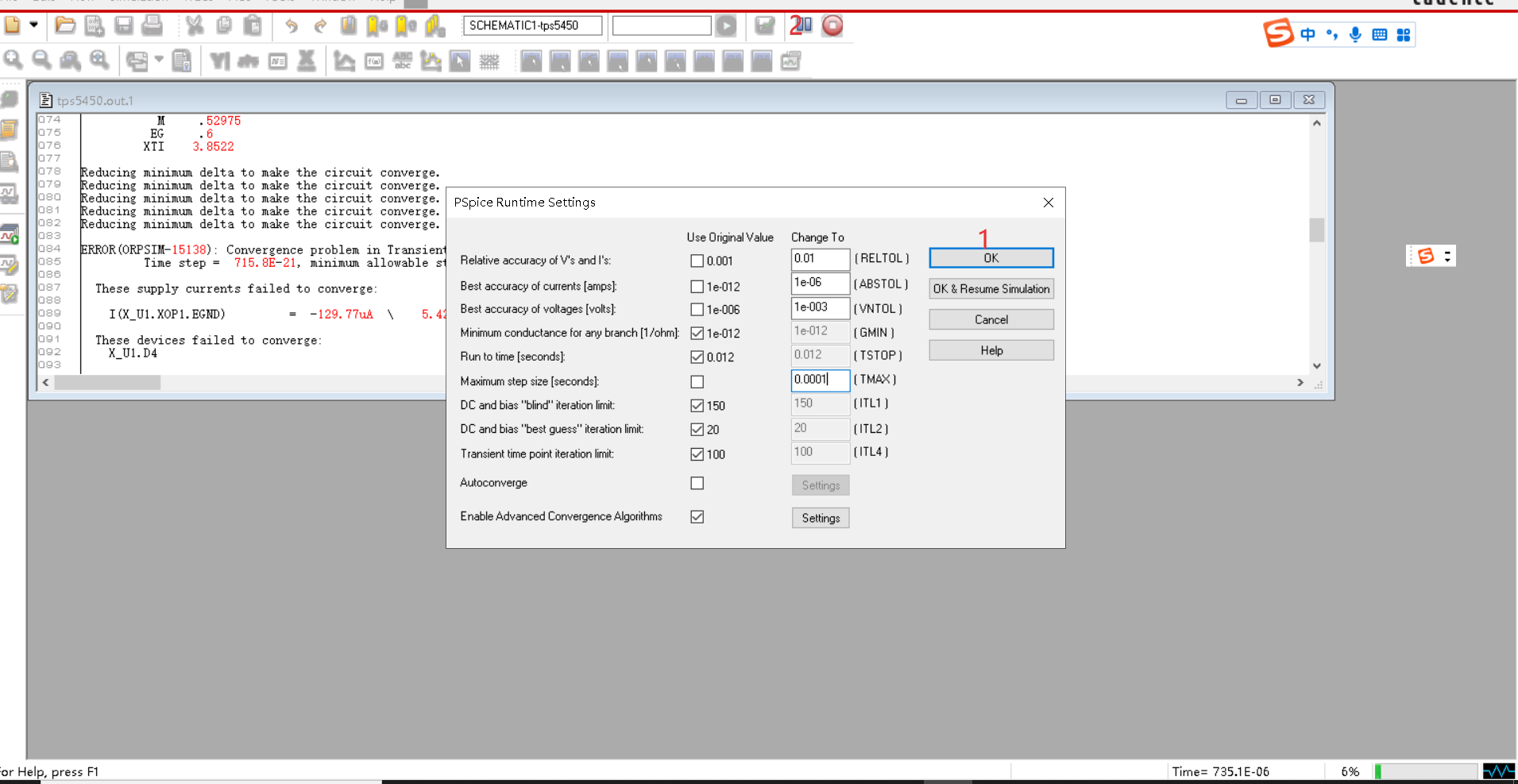Image resolution: width=1518 pixels, height=784 pixels.
Task: Click the ABC text label icon
Action: point(403,60)
